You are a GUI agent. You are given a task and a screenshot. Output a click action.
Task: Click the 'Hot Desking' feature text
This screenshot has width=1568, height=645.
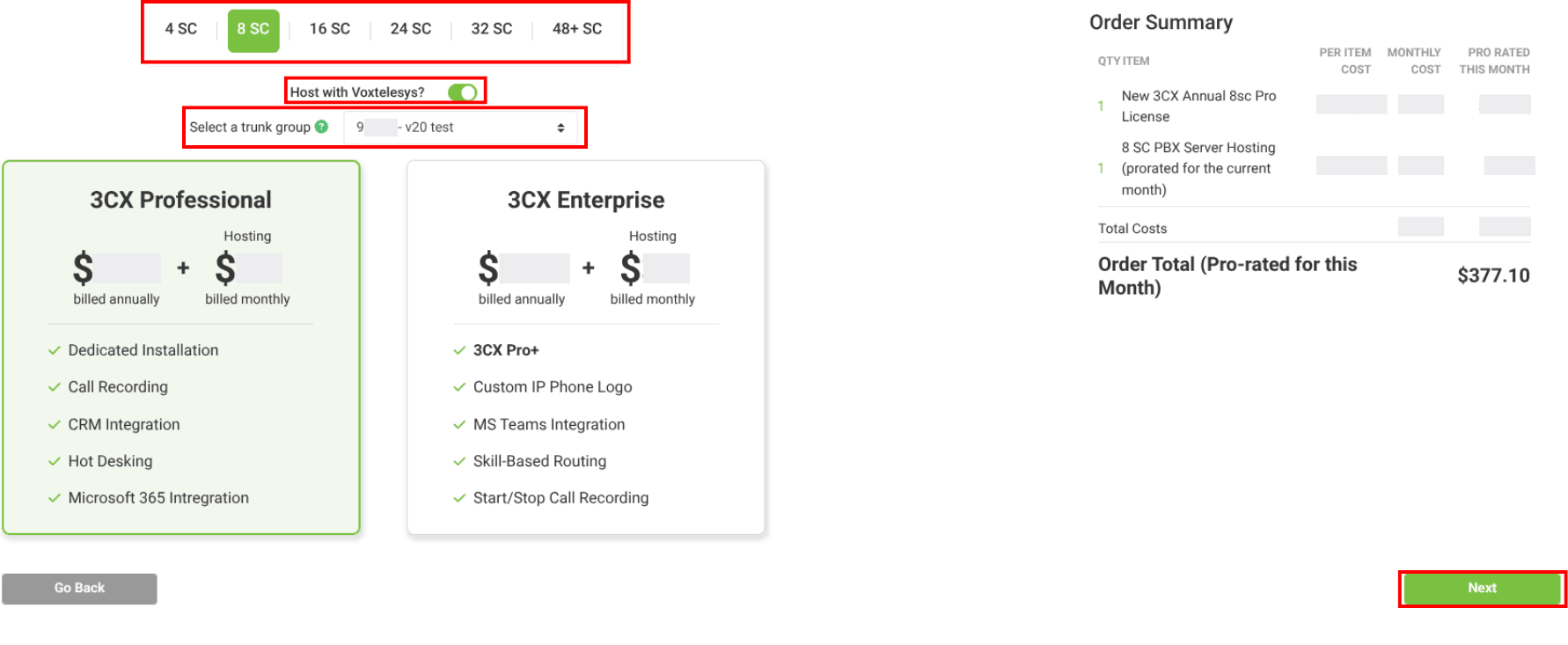110,461
